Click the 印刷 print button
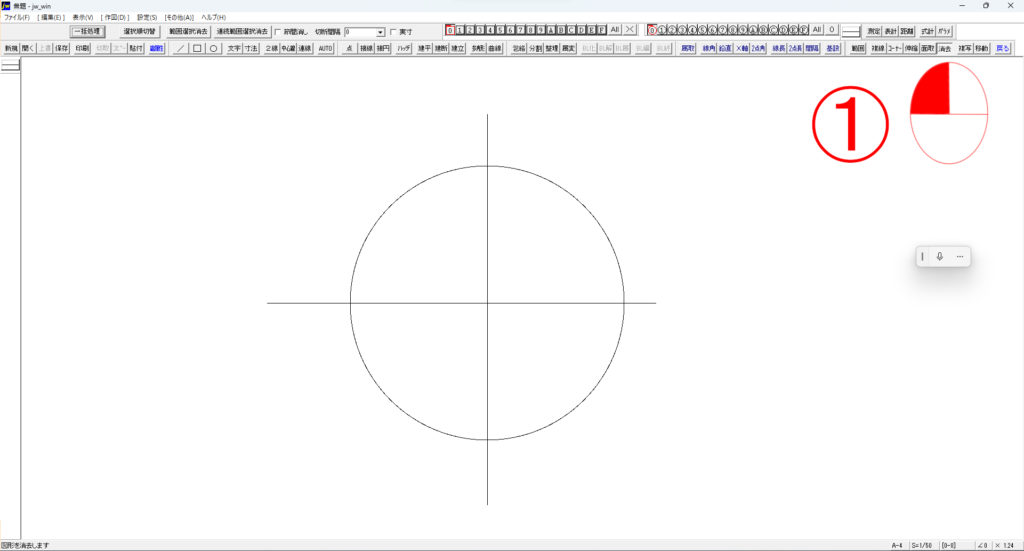 [x=82, y=48]
